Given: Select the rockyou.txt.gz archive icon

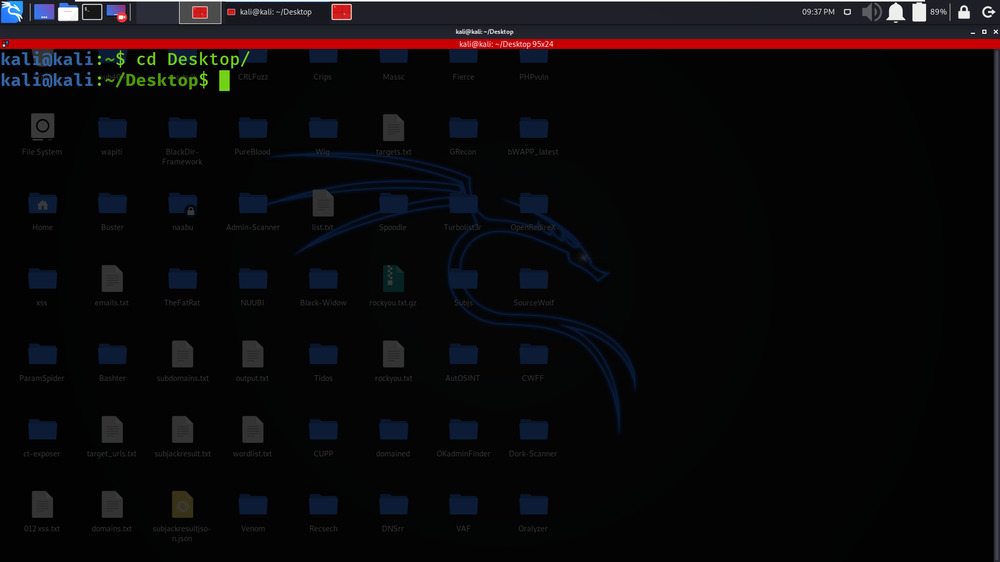Looking at the screenshot, I should point(393,285).
